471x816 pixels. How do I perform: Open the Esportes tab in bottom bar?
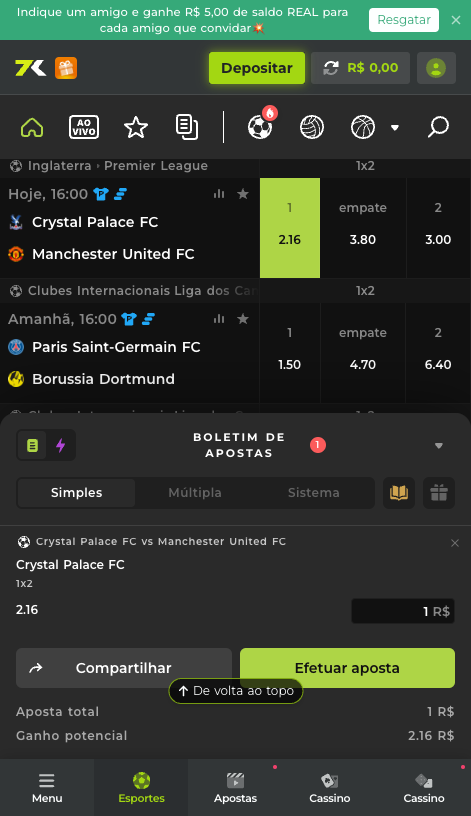click(141, 787)
